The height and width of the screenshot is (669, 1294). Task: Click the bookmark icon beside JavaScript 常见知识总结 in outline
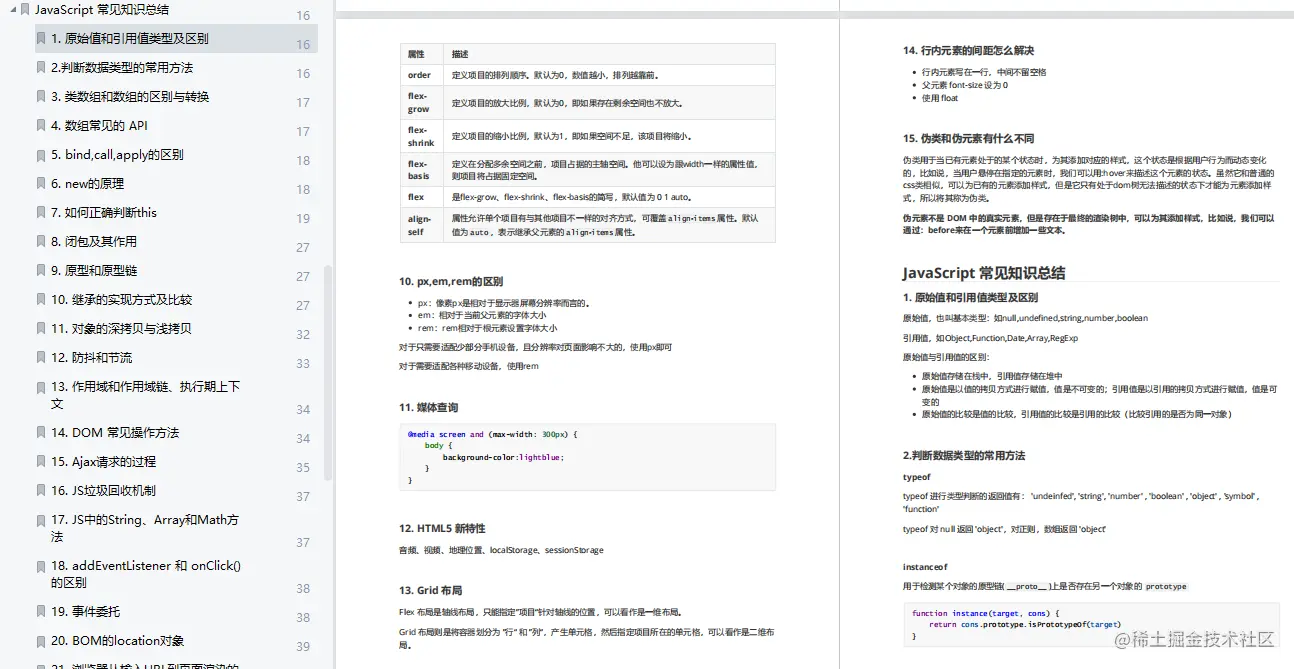(x=25, y=9)
